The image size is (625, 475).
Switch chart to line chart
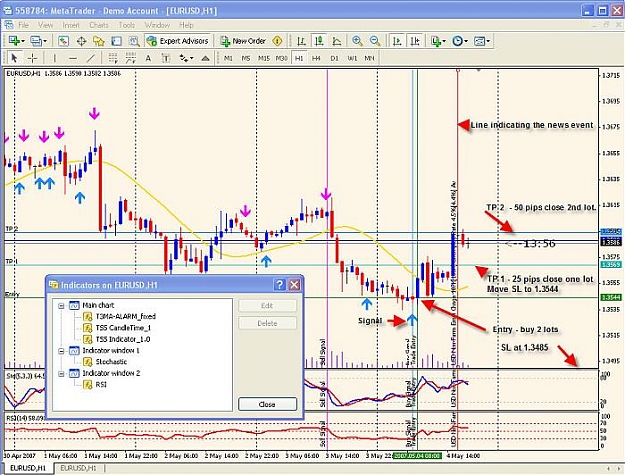tap(337, 41)
